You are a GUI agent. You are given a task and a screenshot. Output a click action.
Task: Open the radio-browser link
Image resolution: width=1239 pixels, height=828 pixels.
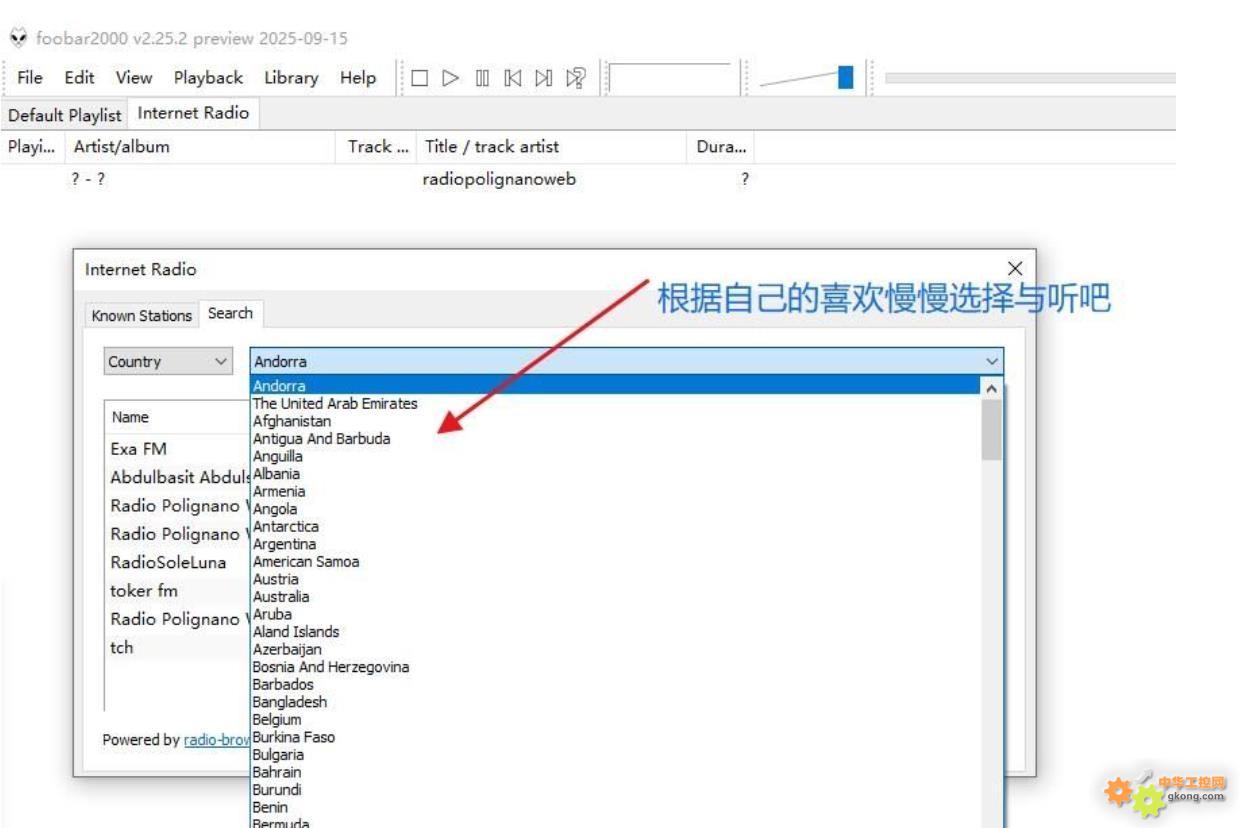(216, 741)
